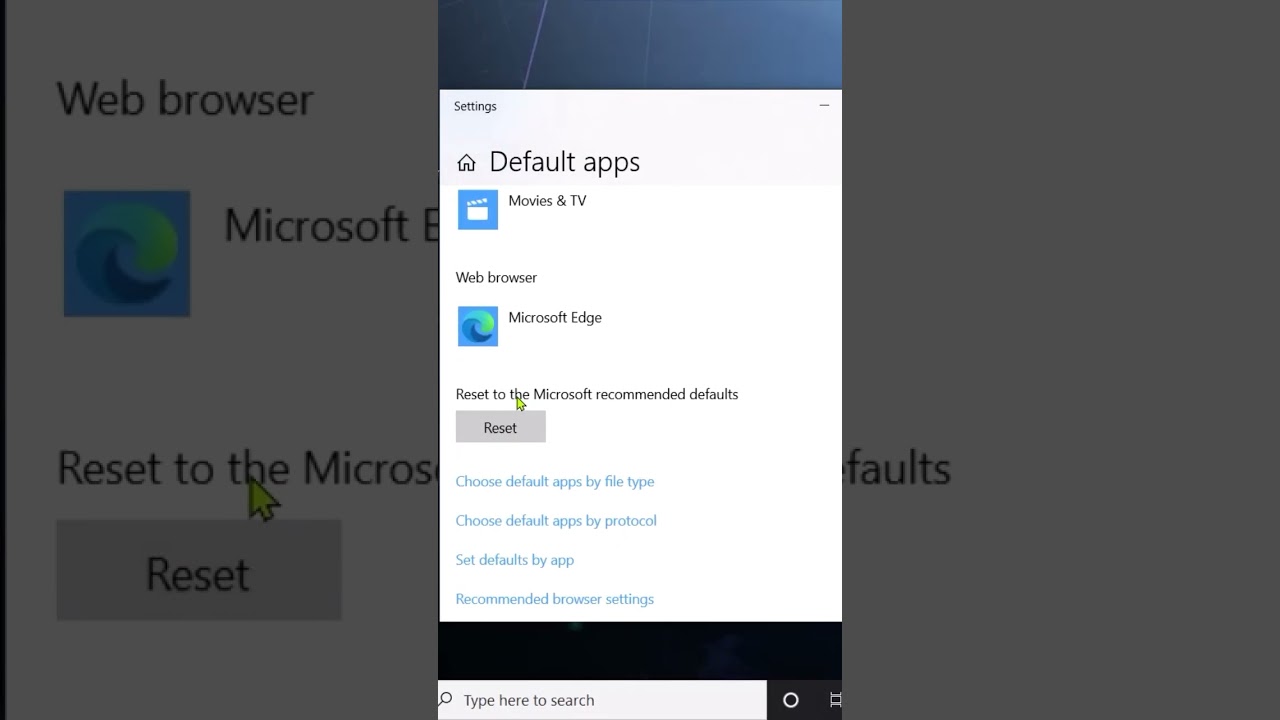Click the large Edge icon in blurred background

pos(127,254)
